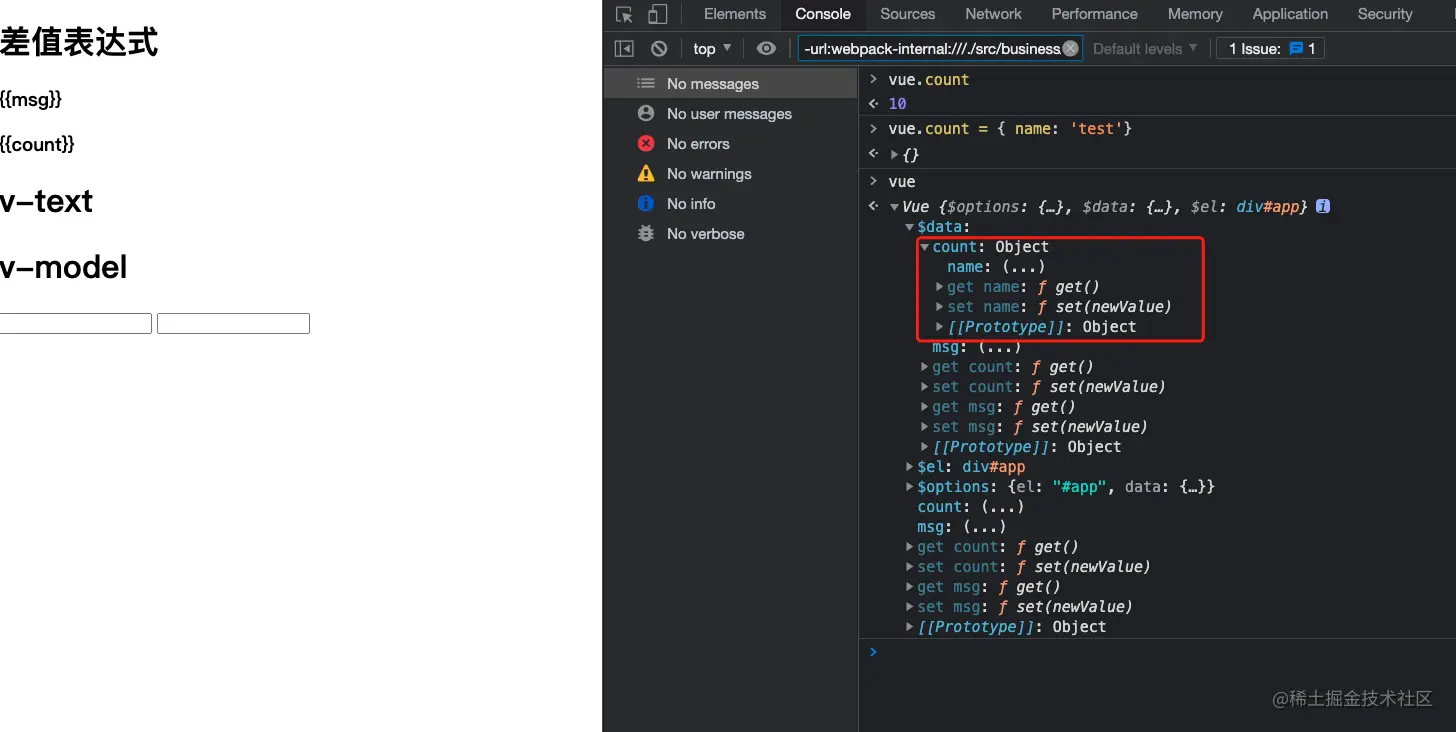This screenshot has width=1456, height=732.
Task: Switch to the Network tab
Action: [993, 14]
